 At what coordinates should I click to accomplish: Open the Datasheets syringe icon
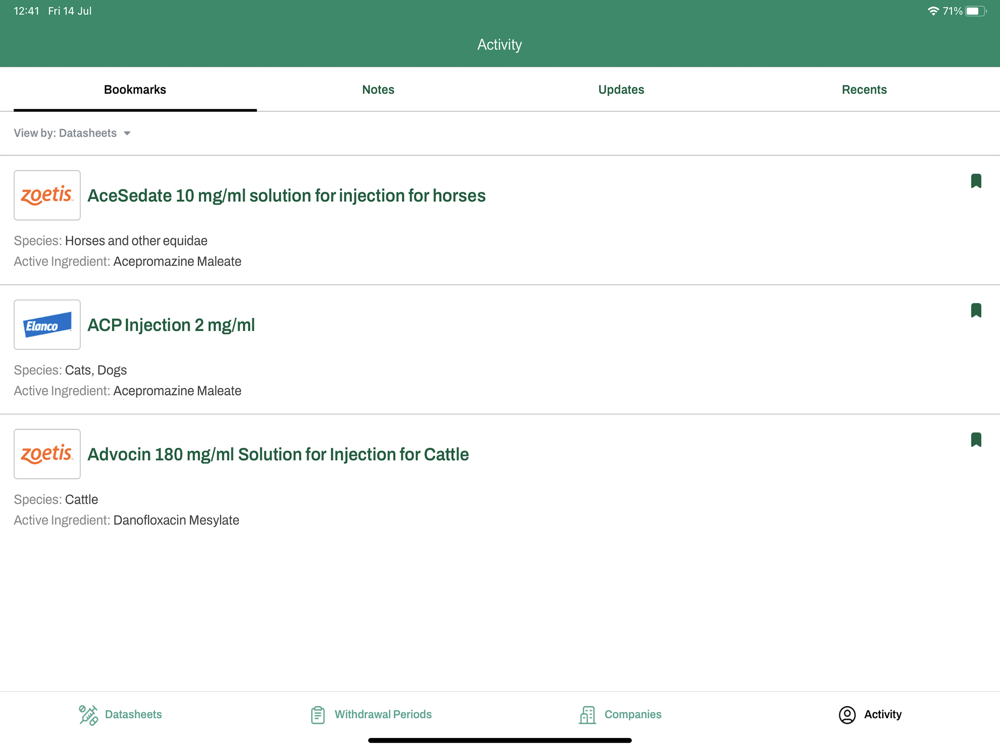point(88,715)
